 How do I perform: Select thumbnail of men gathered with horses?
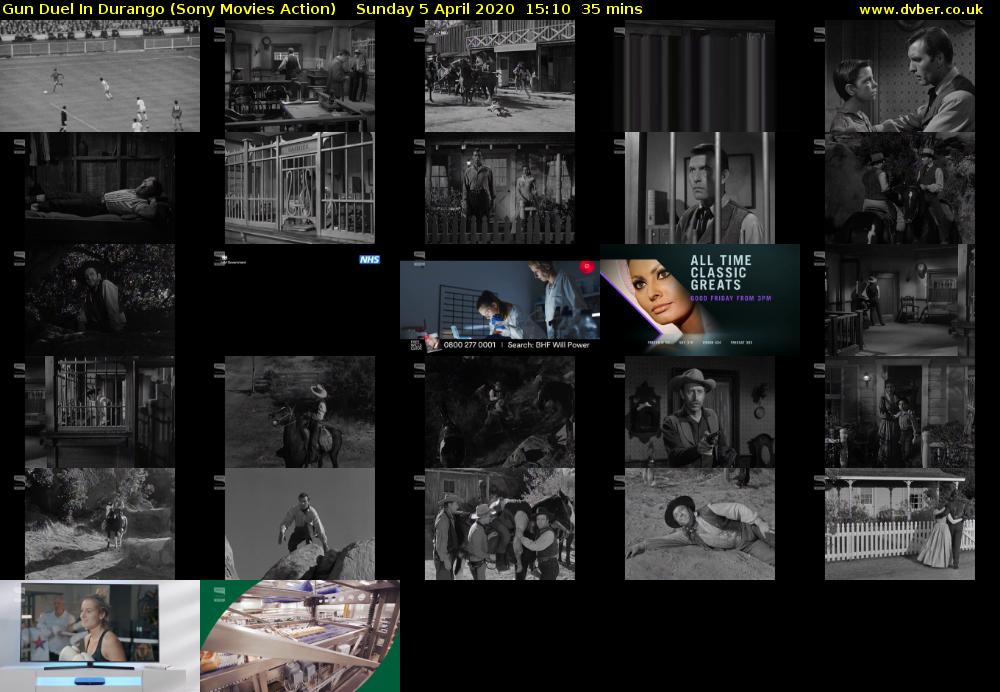point(500,524)
